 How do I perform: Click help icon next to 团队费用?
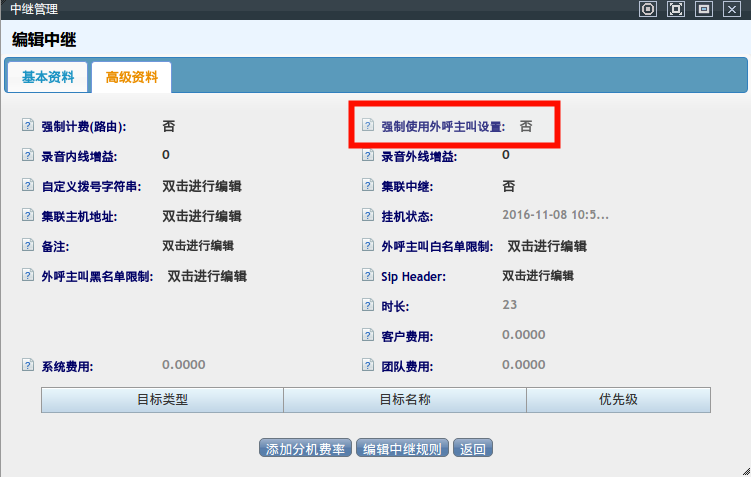coord(367,366)
